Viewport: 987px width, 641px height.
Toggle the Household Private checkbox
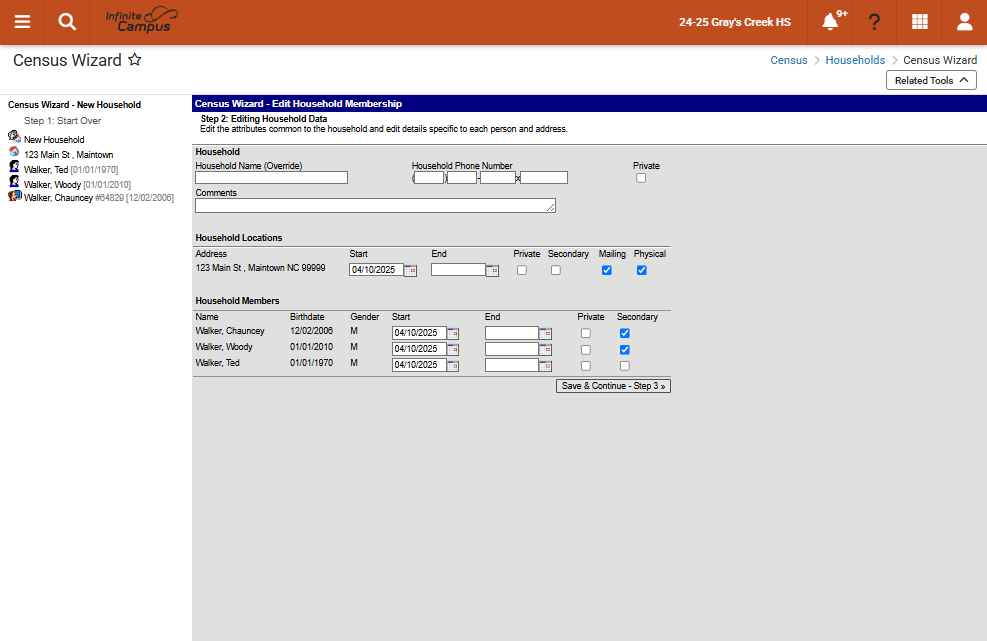click(x=641, y=178)
